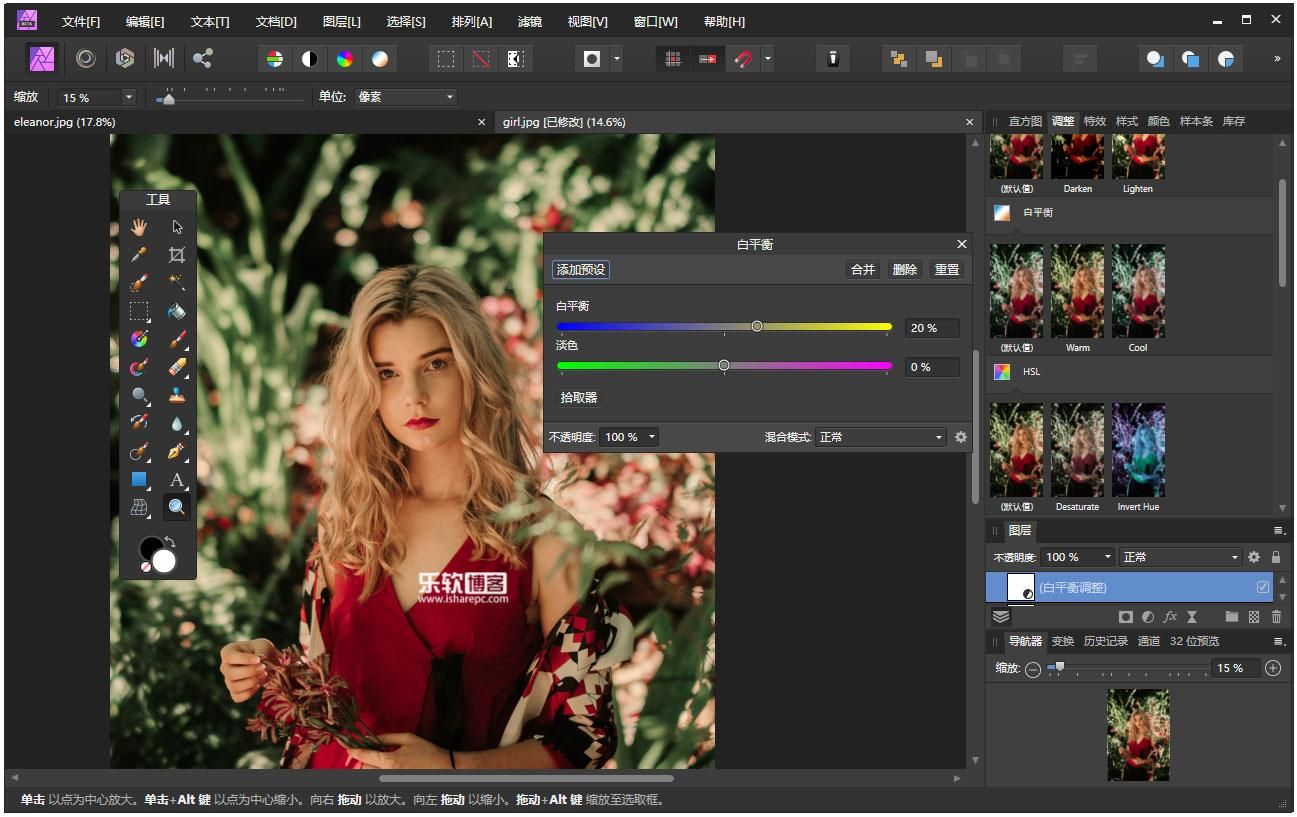
Task: Uncheck visibility of 白平衡调整 layer
Action: (1262, 587)
